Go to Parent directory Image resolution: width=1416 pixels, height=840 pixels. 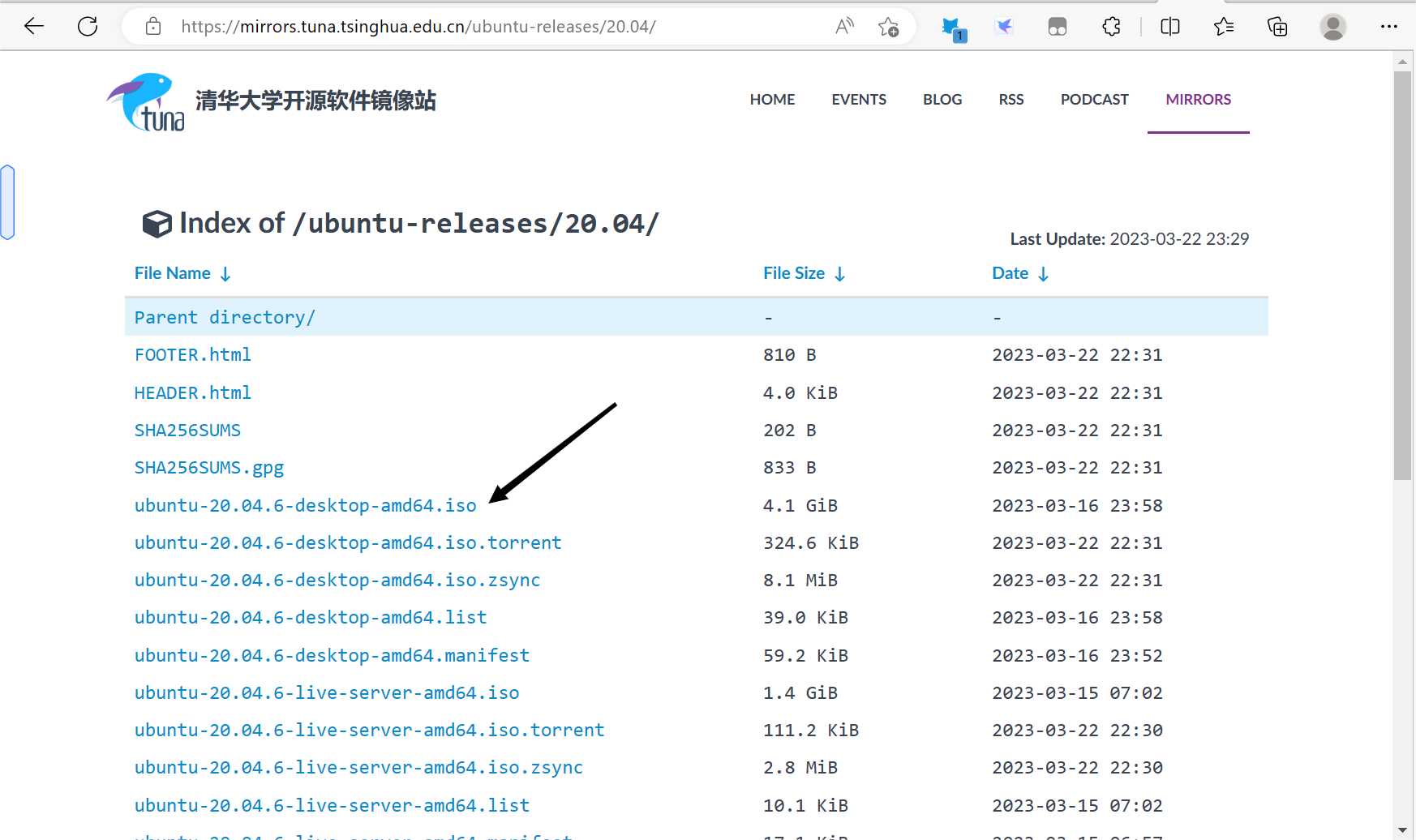coord(225,317)
